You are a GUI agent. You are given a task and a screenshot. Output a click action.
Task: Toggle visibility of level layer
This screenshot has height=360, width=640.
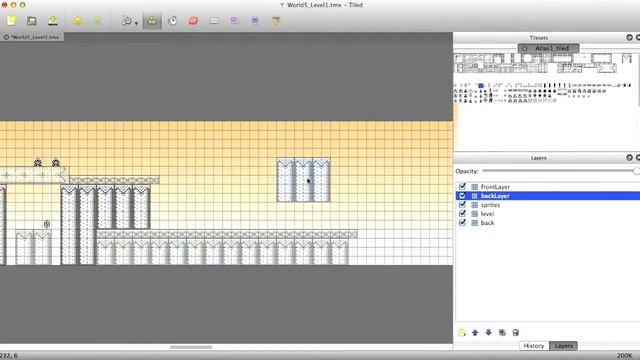click(x=462, y=213)
